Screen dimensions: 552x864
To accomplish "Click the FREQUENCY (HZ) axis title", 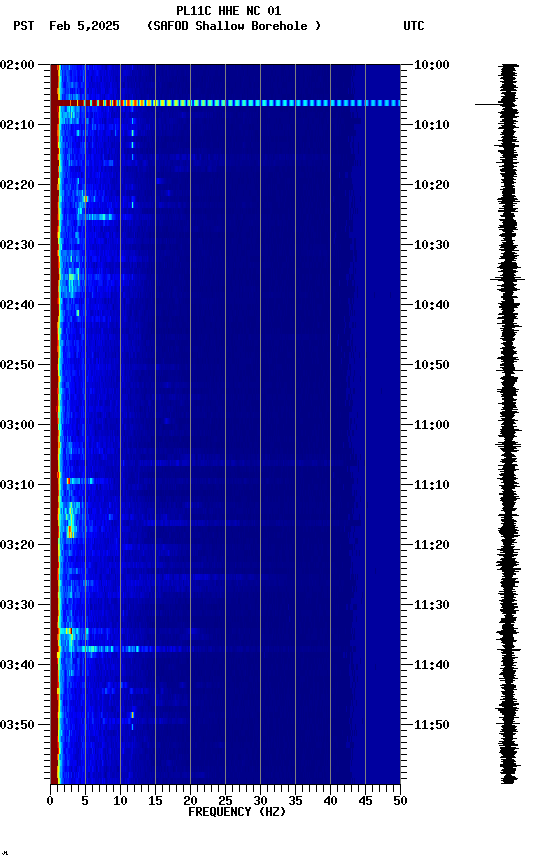I will 237,812.
